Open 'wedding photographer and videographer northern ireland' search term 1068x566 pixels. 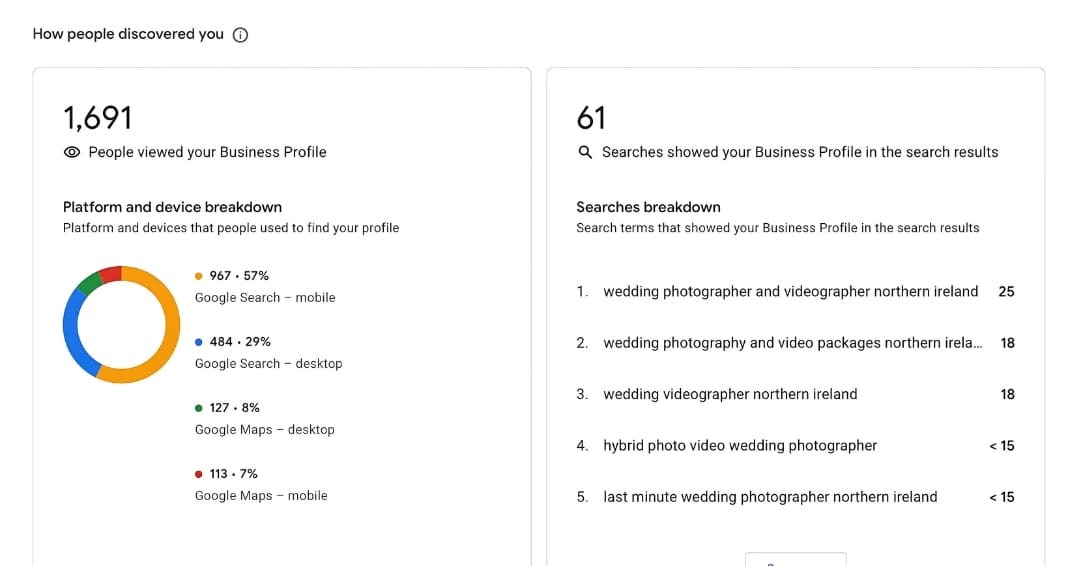[790, 292]
